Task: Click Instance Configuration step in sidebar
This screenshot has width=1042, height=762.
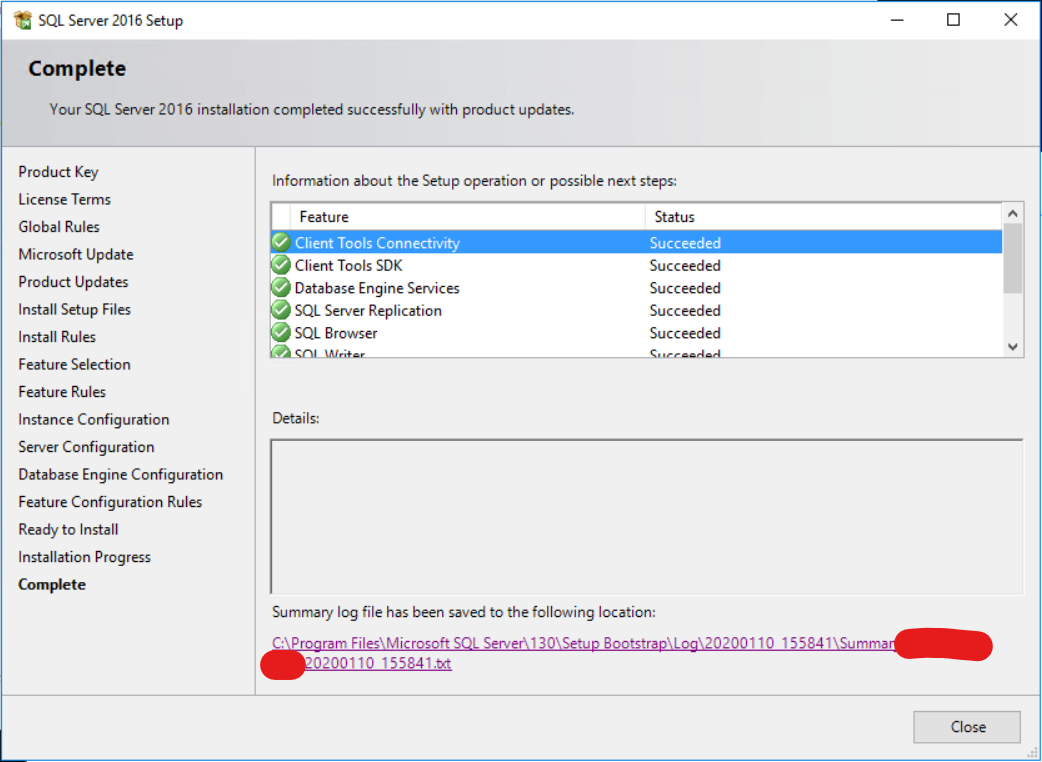Action: click(94, 420)
